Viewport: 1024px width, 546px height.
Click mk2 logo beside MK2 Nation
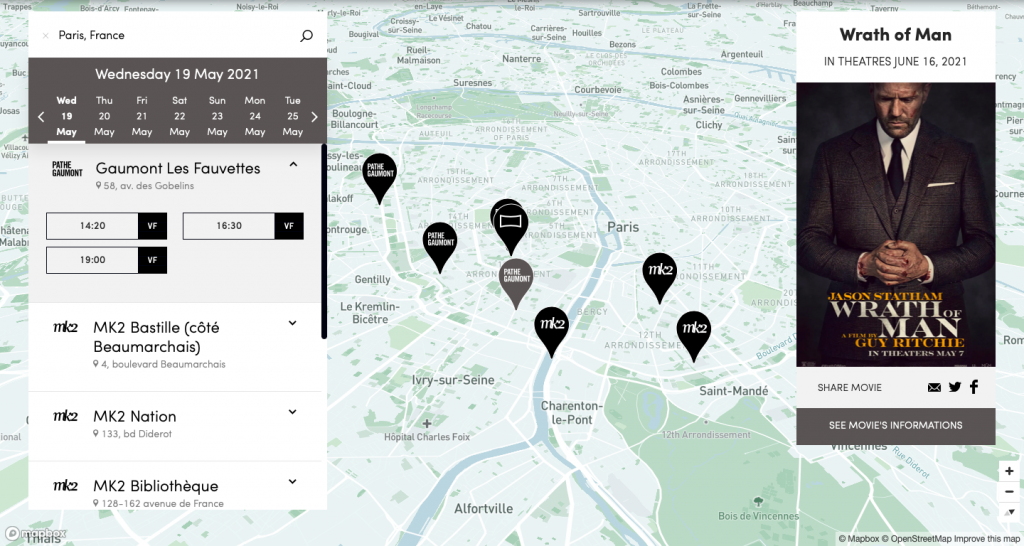click(x=65, y=416)
